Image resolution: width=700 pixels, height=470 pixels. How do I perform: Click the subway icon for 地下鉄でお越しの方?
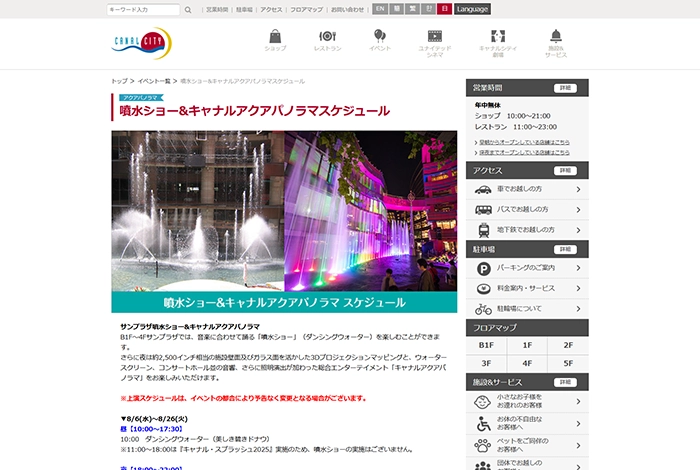pos(483,230)
